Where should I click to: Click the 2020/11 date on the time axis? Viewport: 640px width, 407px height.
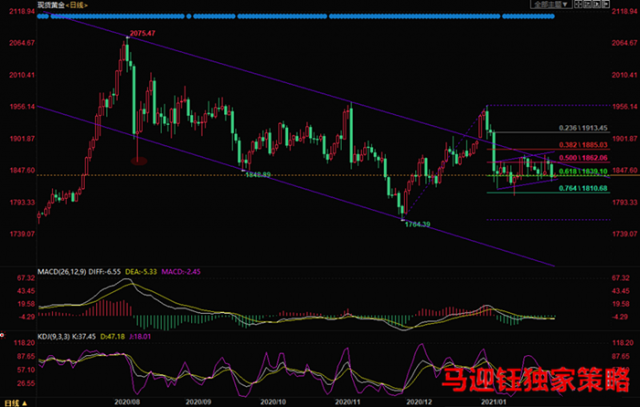[x=347, y=402]
